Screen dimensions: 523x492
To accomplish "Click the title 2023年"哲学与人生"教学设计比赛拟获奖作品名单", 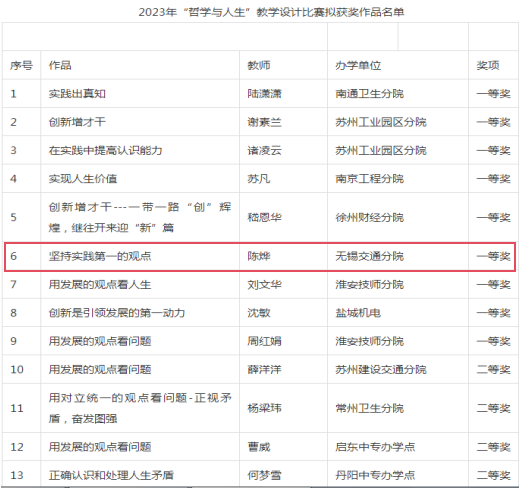I will (x=271, y=12).
